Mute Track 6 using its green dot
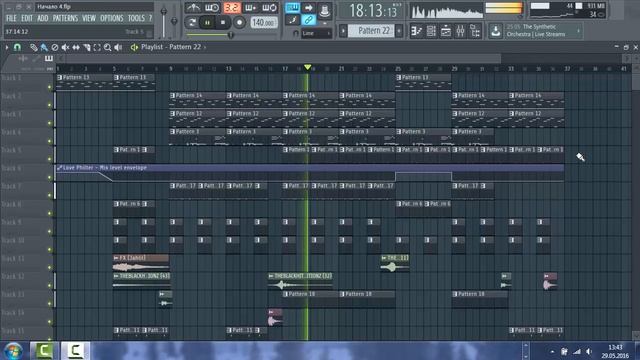 tap(50, 177)
